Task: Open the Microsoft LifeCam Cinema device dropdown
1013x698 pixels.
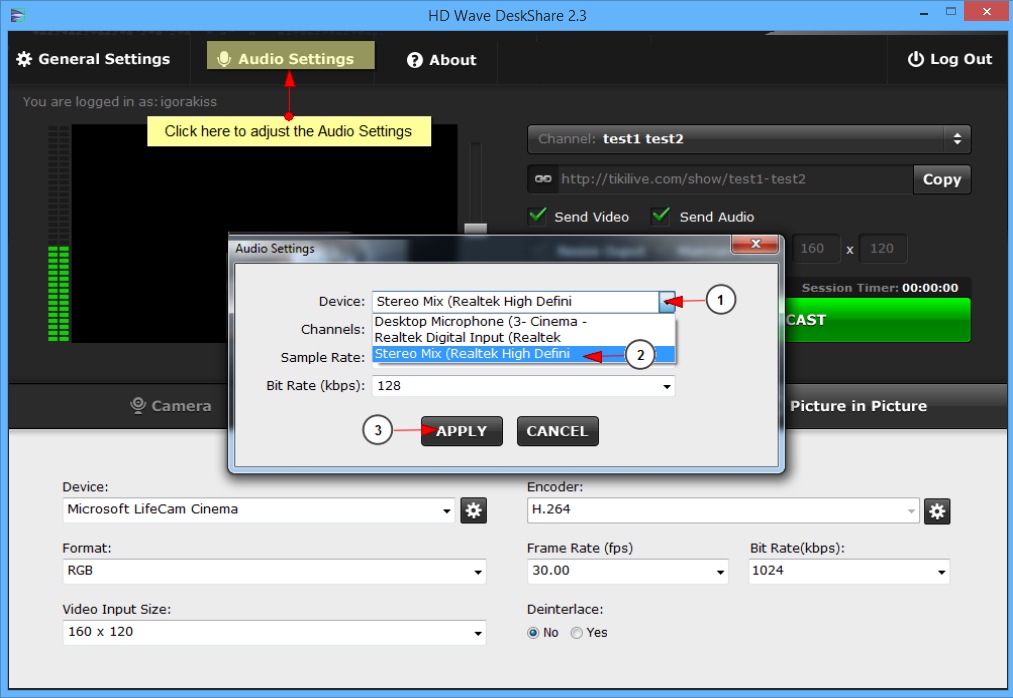Action: tap(259, 510)
